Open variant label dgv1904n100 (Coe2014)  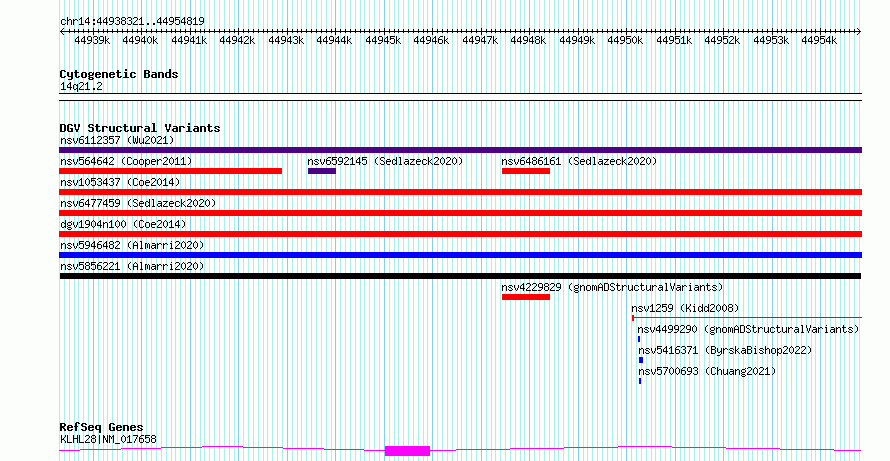pyautogui.click(x=123, y=224)
